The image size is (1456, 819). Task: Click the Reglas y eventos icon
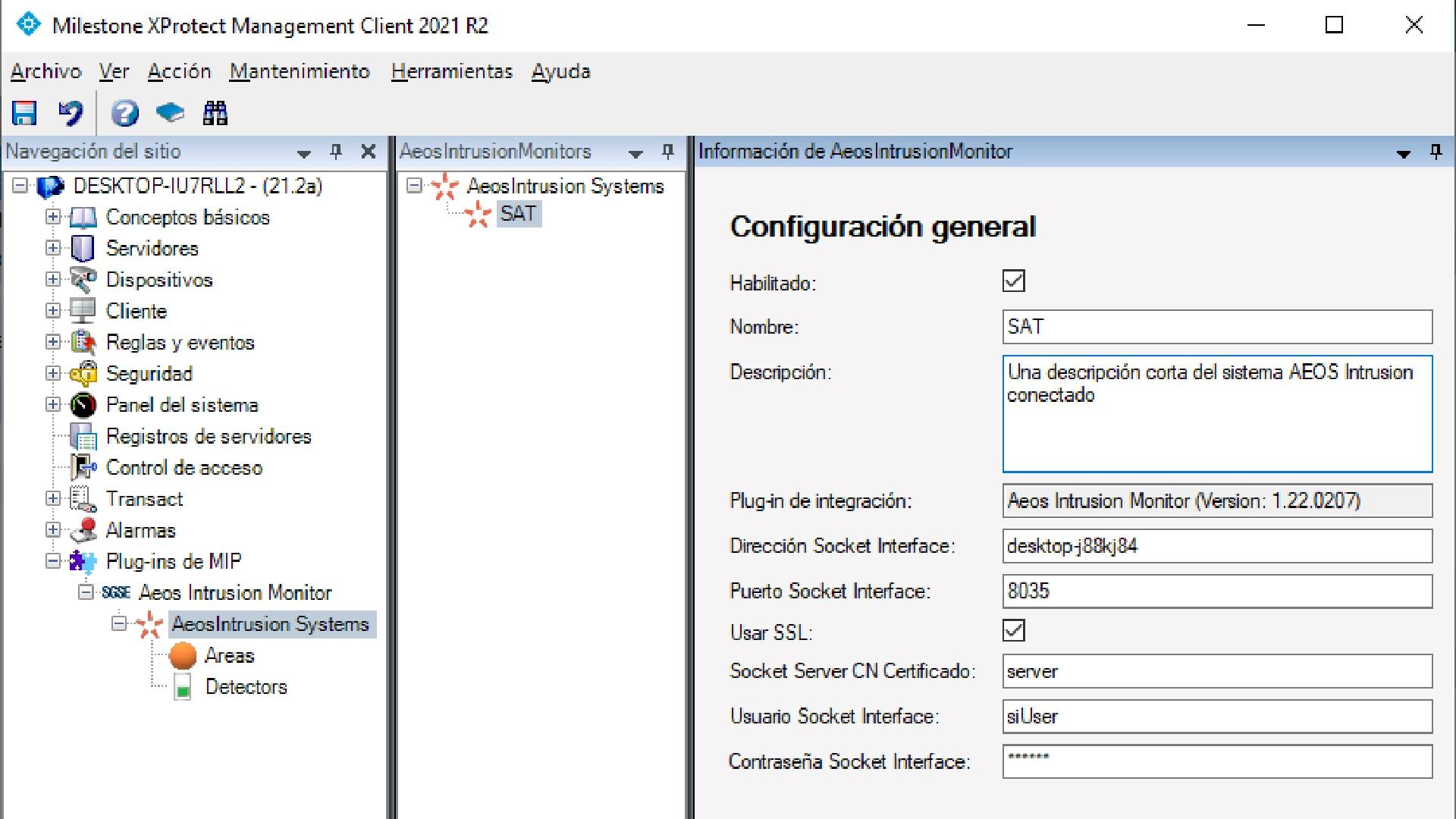[x=83, y=343]
